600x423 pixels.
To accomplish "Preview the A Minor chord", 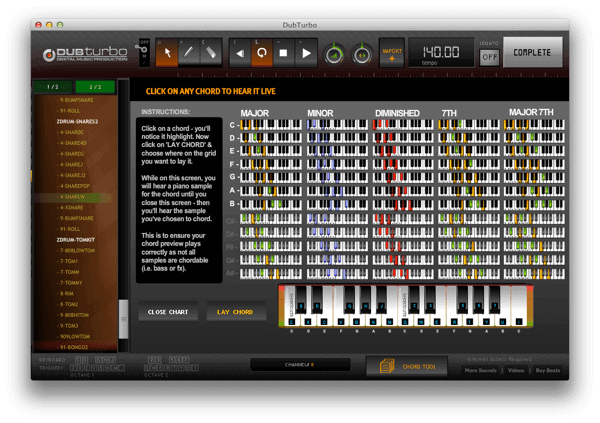I will [337, 191].
